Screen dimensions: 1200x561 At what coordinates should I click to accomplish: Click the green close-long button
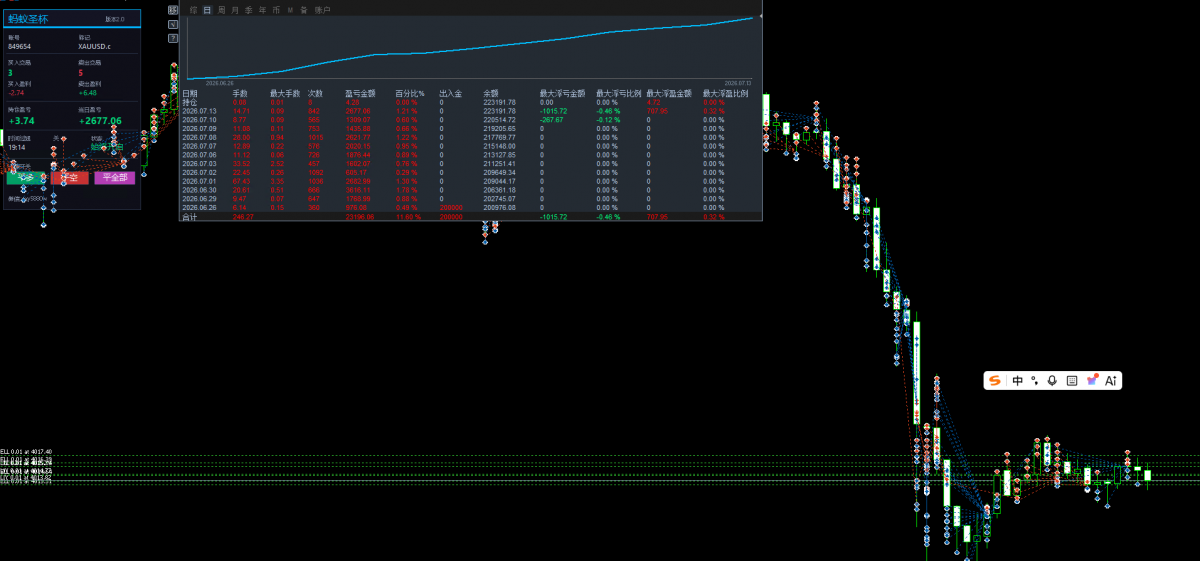25,177
